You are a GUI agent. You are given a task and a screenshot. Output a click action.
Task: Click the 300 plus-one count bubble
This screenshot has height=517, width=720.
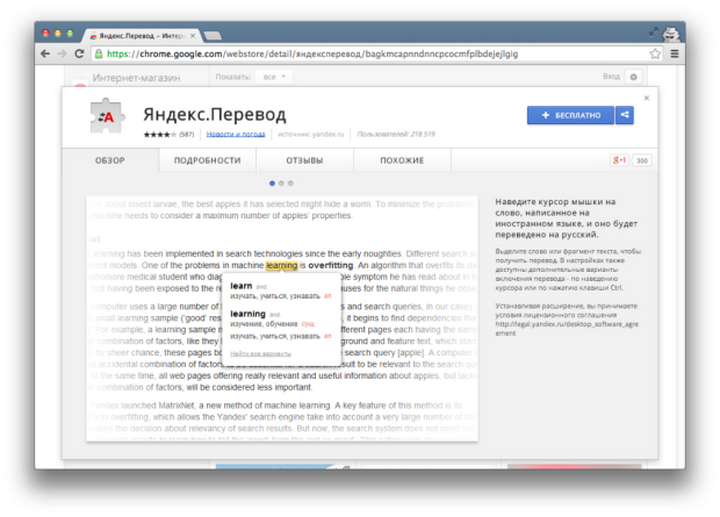point(641,160)
